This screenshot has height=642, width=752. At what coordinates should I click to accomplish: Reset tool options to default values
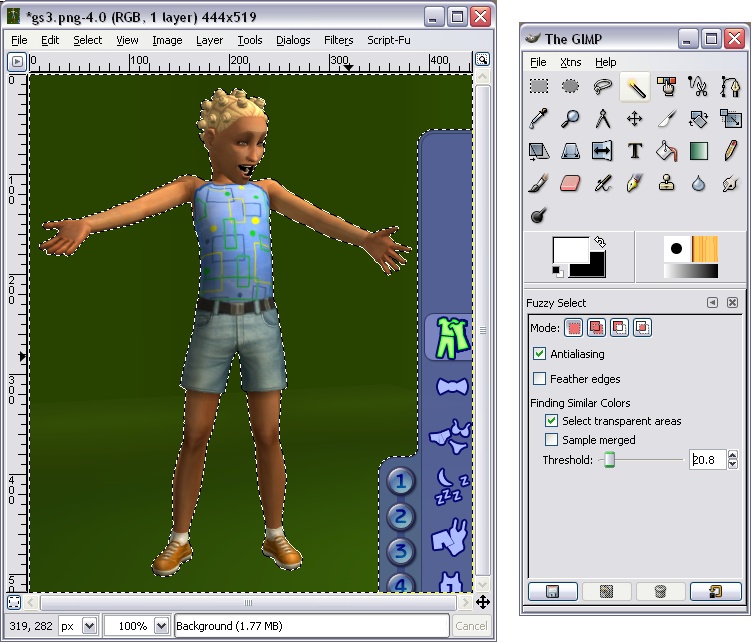pos(716,591)
